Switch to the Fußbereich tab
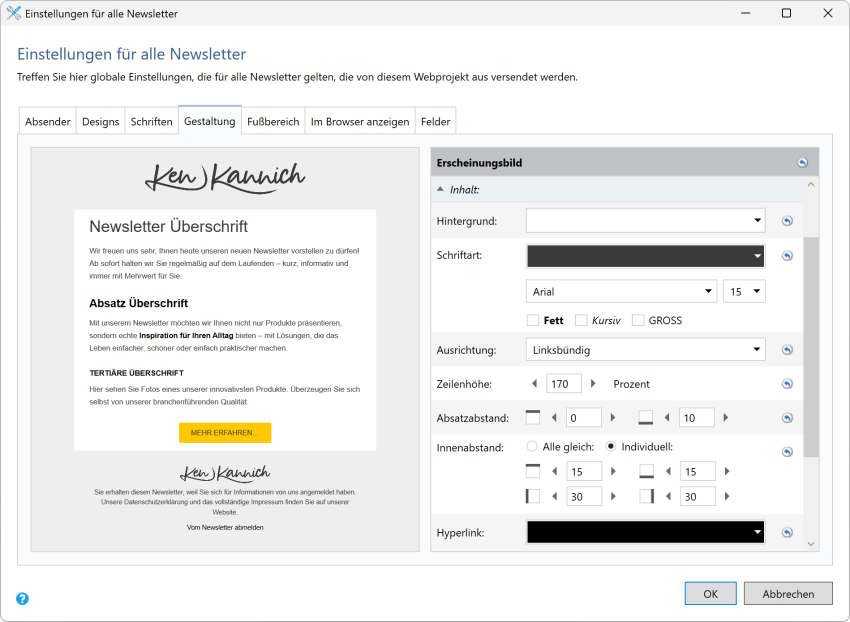This screenshot has height=622, width=850. point(274,120)
